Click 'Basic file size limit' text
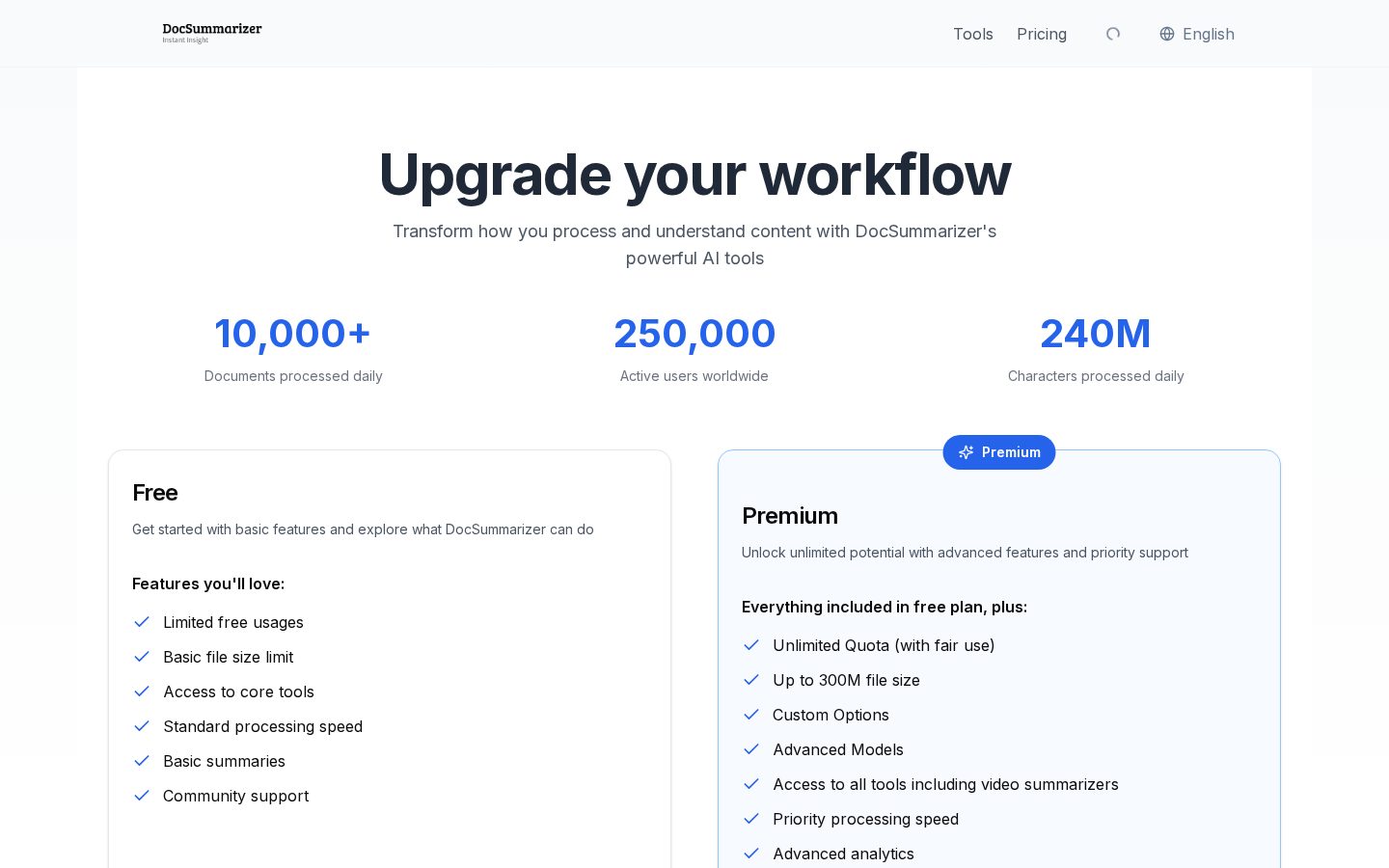Screen dimensions: 1389x868 (229, 657)
